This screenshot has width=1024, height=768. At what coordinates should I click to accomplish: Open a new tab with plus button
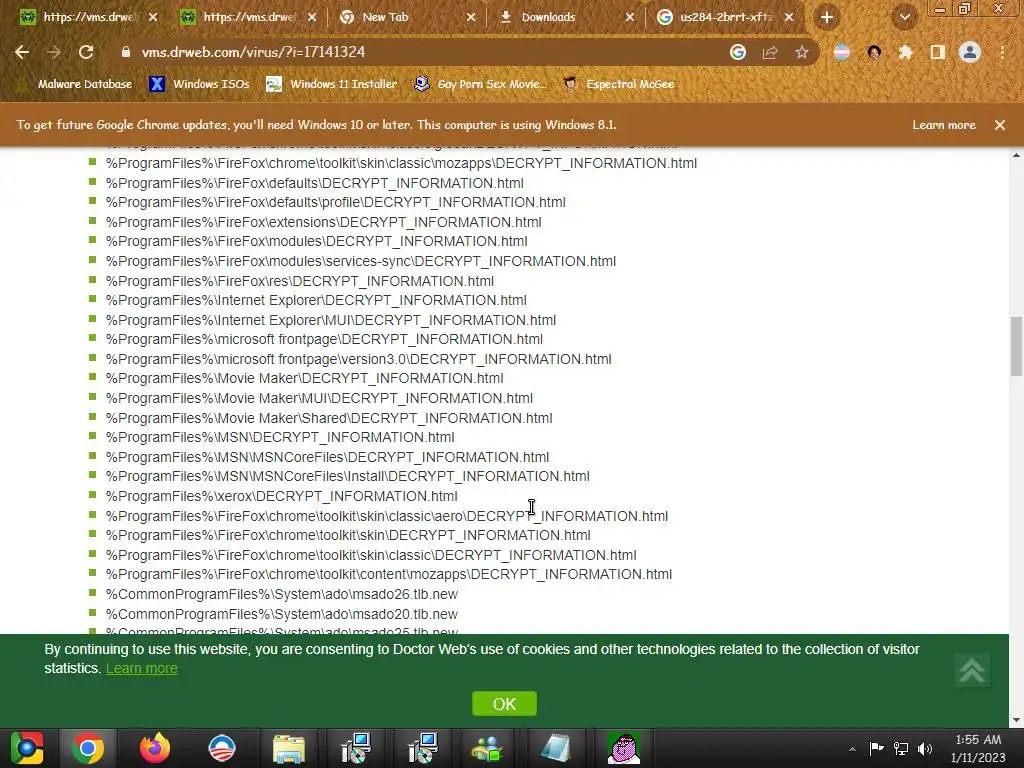(x=827, y=17)
